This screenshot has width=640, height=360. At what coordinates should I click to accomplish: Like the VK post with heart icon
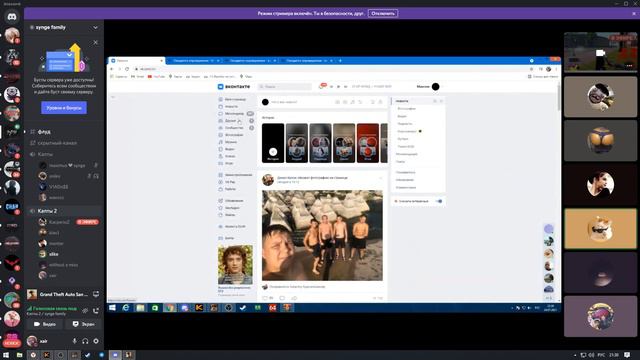[x=265, y=298]
